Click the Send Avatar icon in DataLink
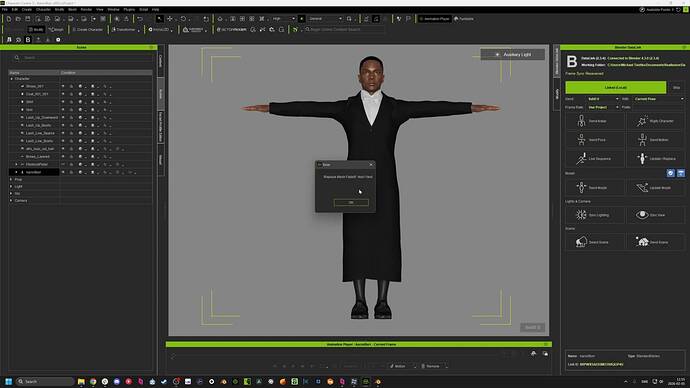This screenshot has height=388, width=690. (x=581, y=121)
